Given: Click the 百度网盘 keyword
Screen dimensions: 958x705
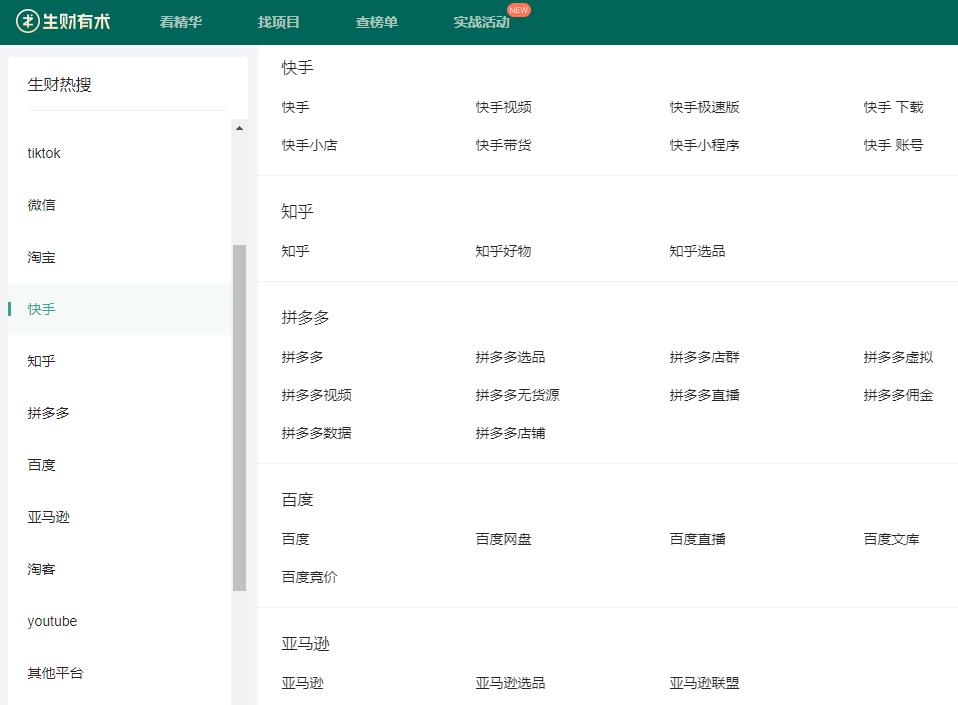Looking at the screenshot, I should click(503, 539).
